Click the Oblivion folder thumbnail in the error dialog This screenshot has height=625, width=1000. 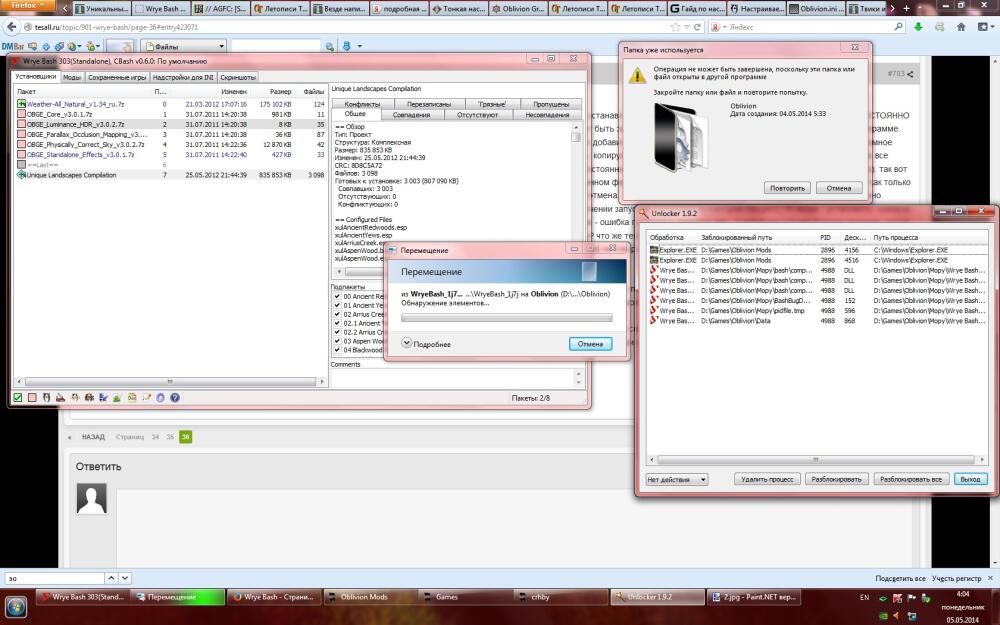680,136
